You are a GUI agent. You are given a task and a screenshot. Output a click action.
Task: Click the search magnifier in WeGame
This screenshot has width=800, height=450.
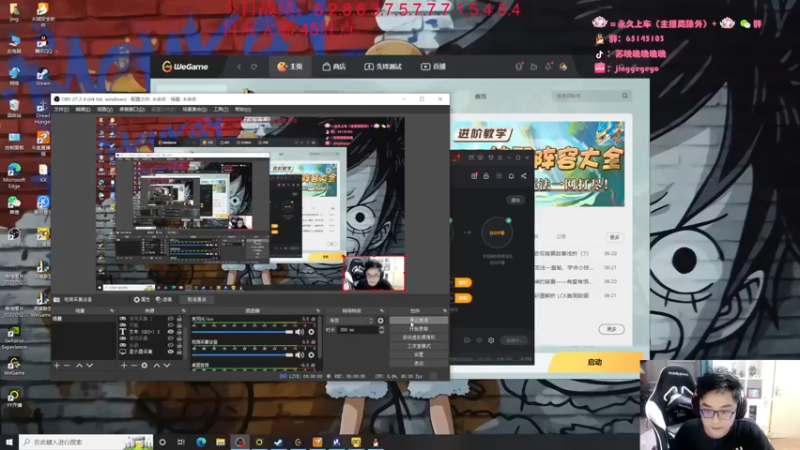(624, 96)
